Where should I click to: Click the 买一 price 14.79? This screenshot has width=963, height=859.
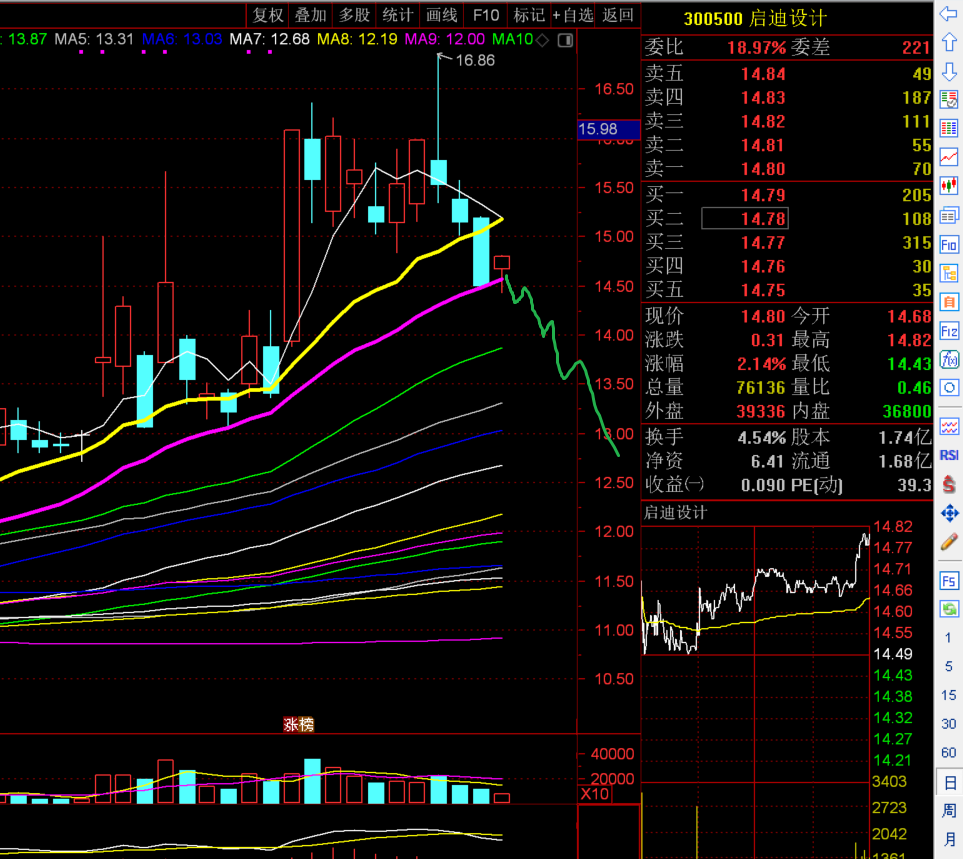(x=763, y=195)
